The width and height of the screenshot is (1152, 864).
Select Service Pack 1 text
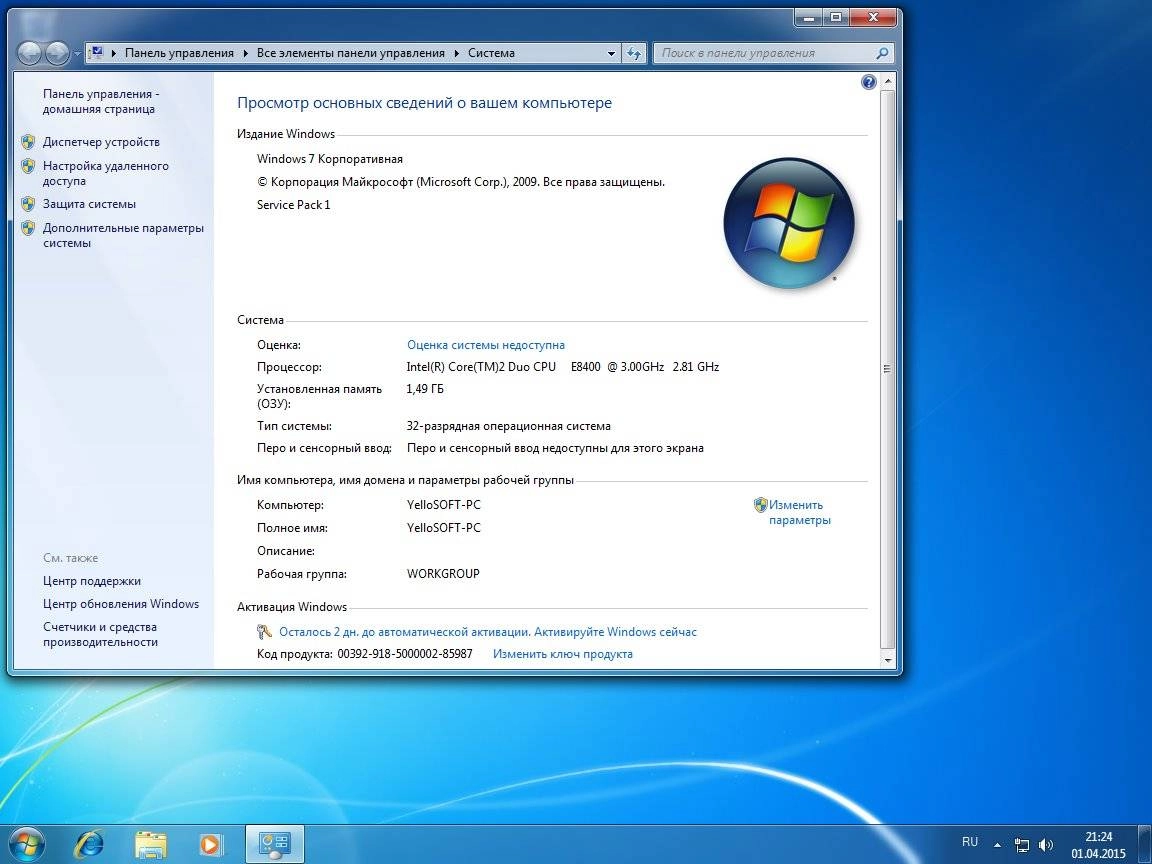coord(294,205)
